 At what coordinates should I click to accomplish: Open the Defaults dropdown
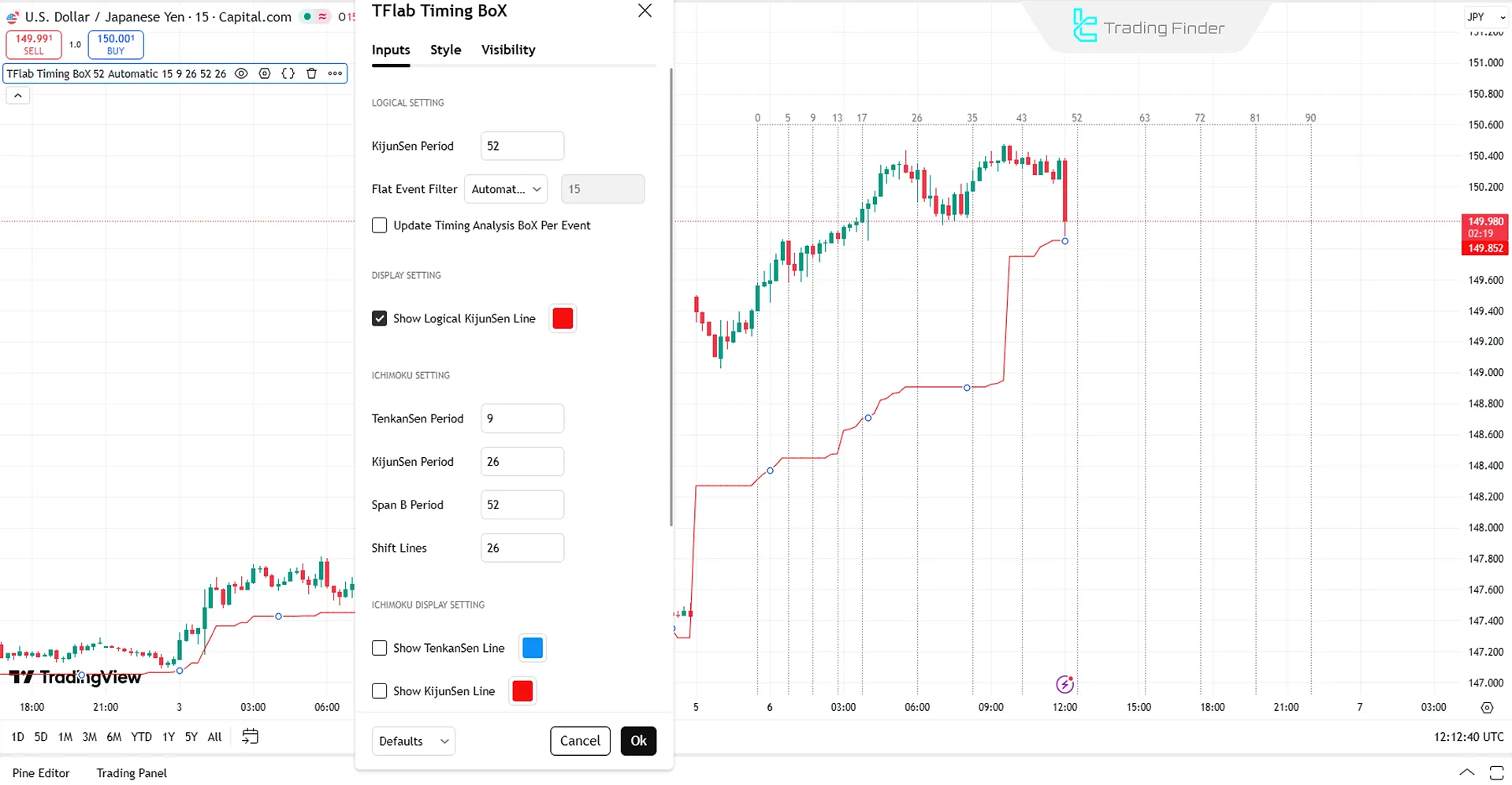click(x=413, y=741)
